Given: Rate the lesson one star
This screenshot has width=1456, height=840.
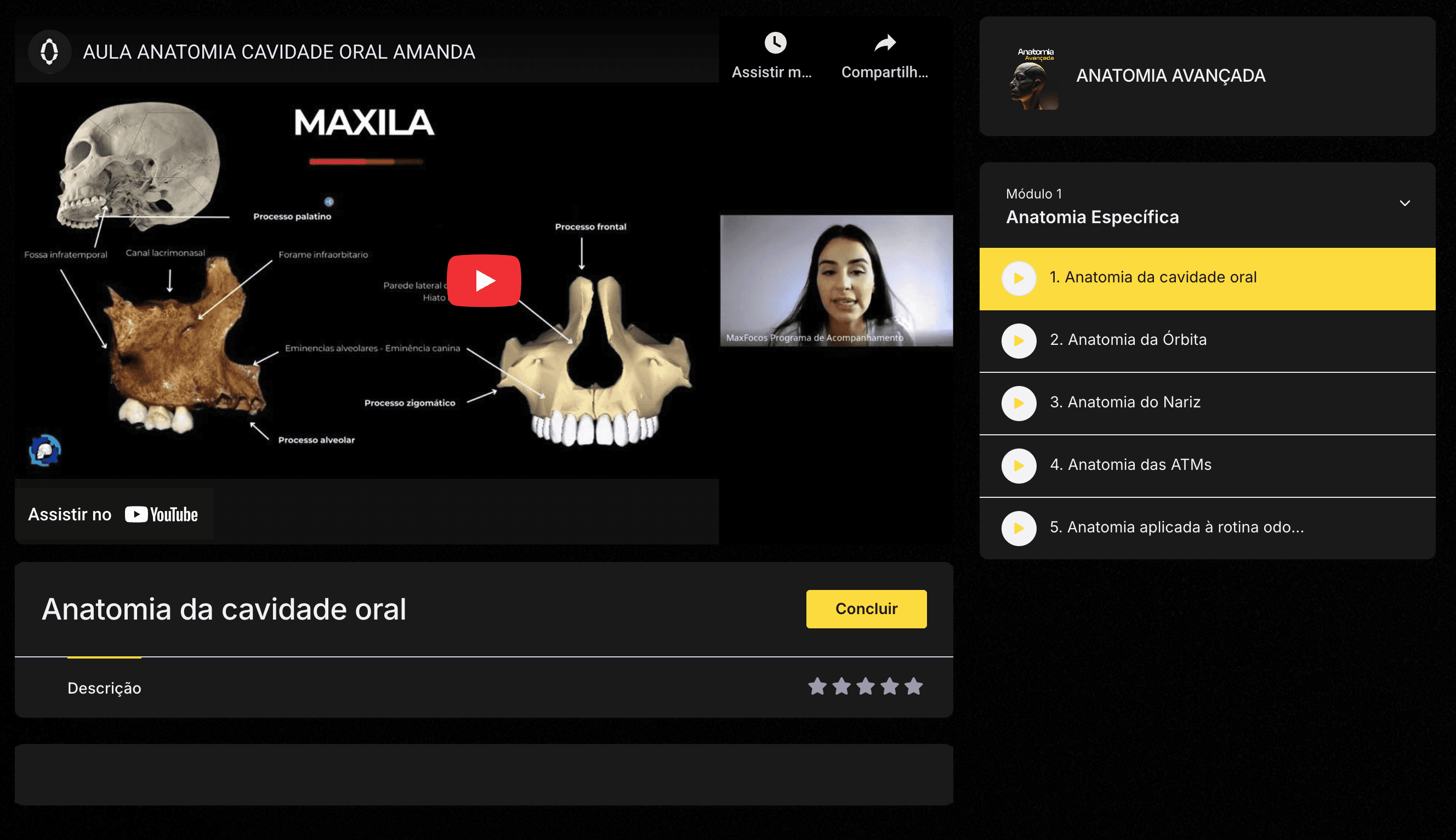Looking at the screenshot, I should click(x=817, y=686).
